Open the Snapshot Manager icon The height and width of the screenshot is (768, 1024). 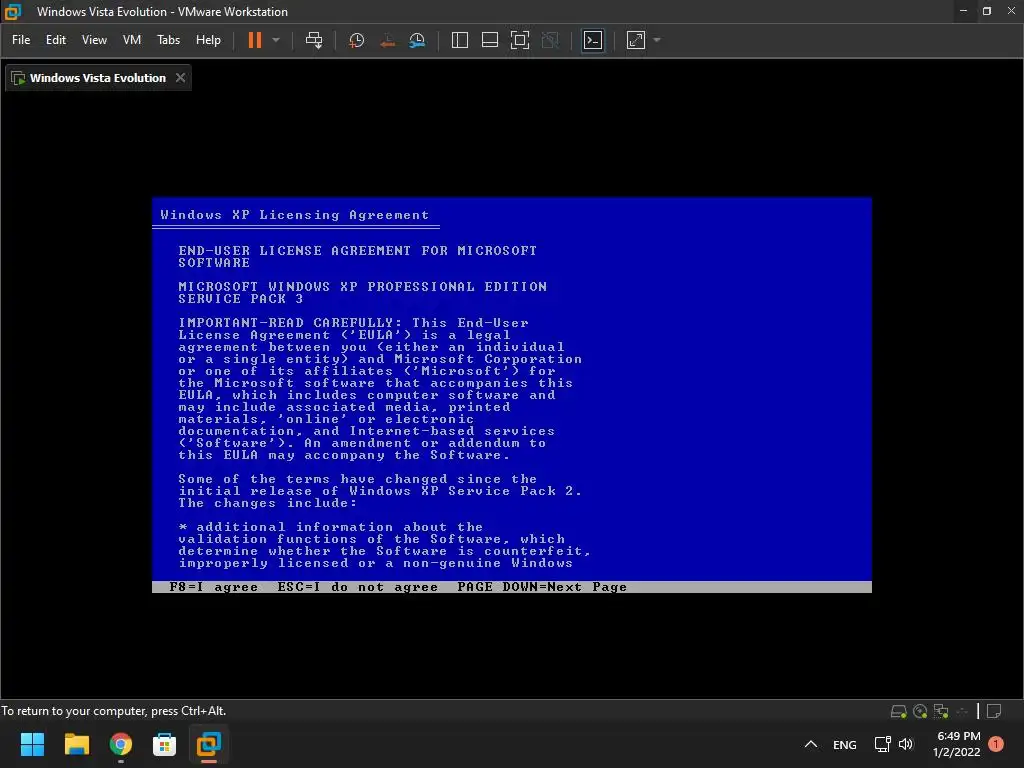[417, 40]
